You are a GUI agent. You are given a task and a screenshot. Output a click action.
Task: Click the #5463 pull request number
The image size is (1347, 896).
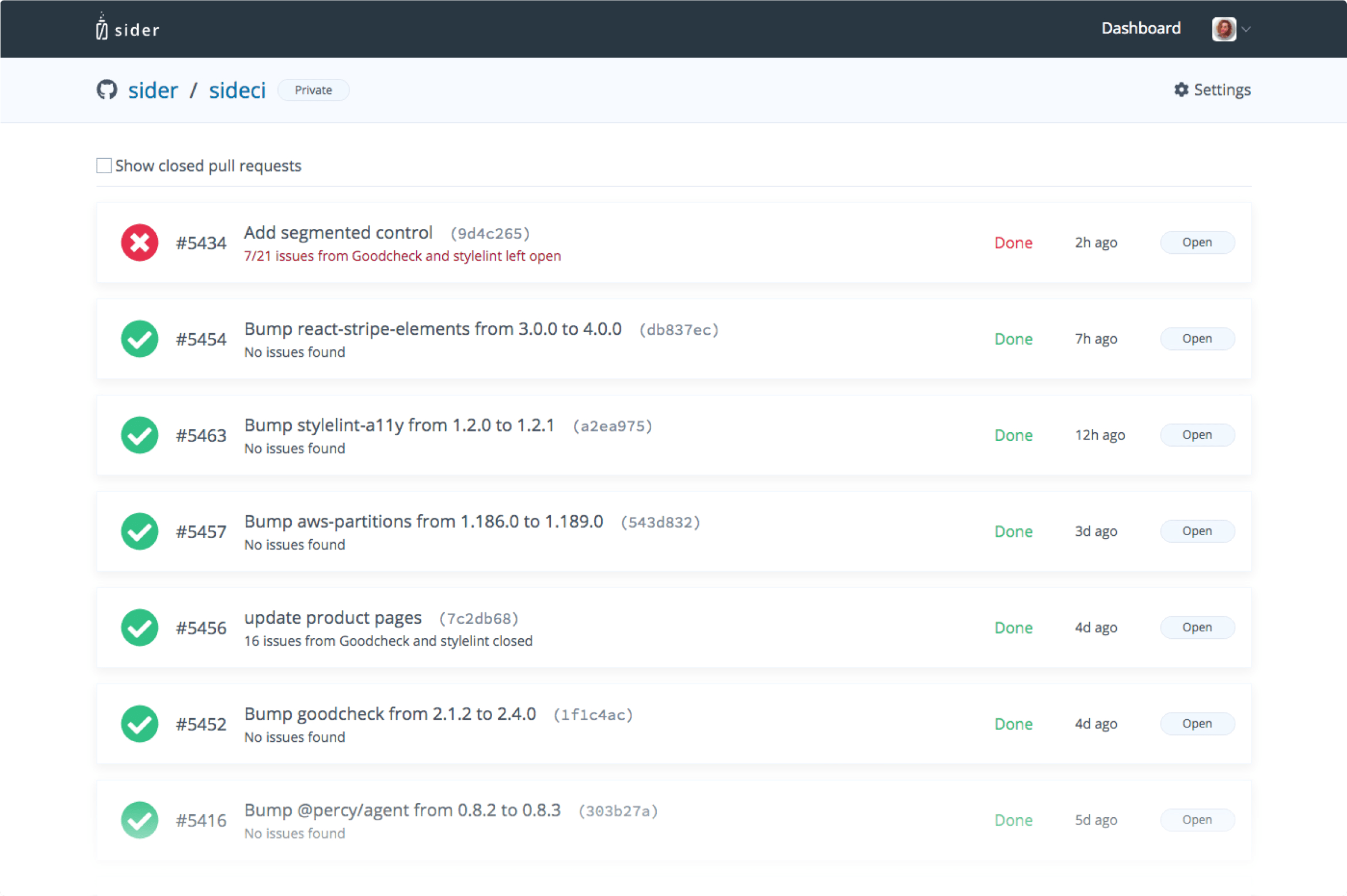[x=201, y=435]
